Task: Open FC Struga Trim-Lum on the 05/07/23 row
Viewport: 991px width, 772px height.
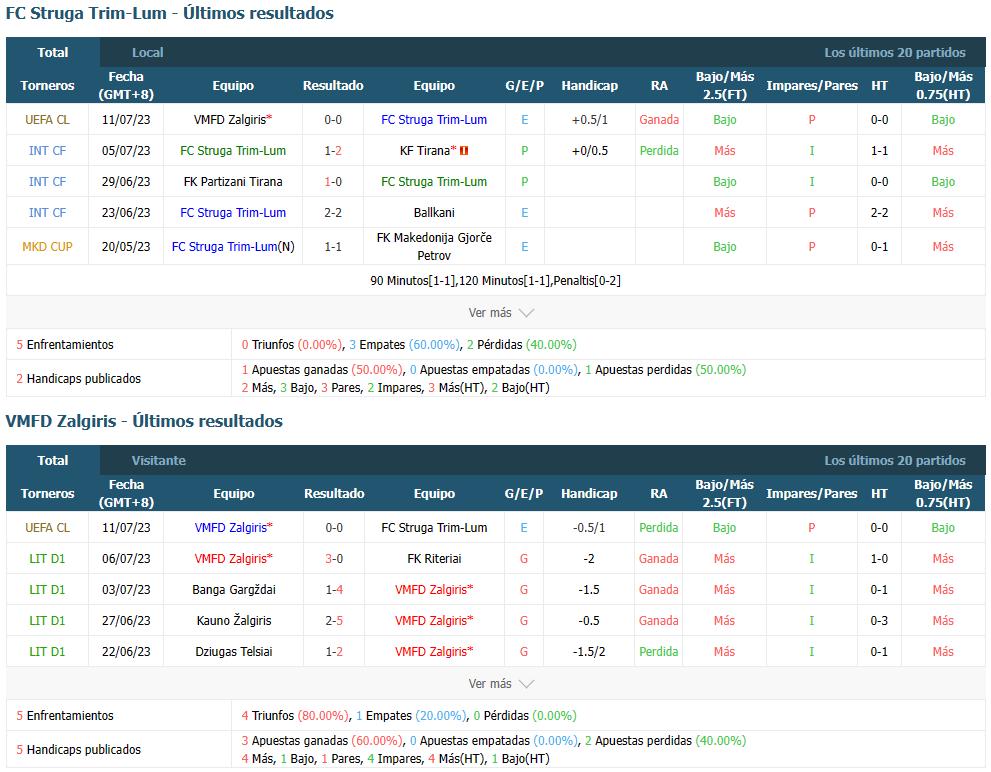Action: click(233, 150)
